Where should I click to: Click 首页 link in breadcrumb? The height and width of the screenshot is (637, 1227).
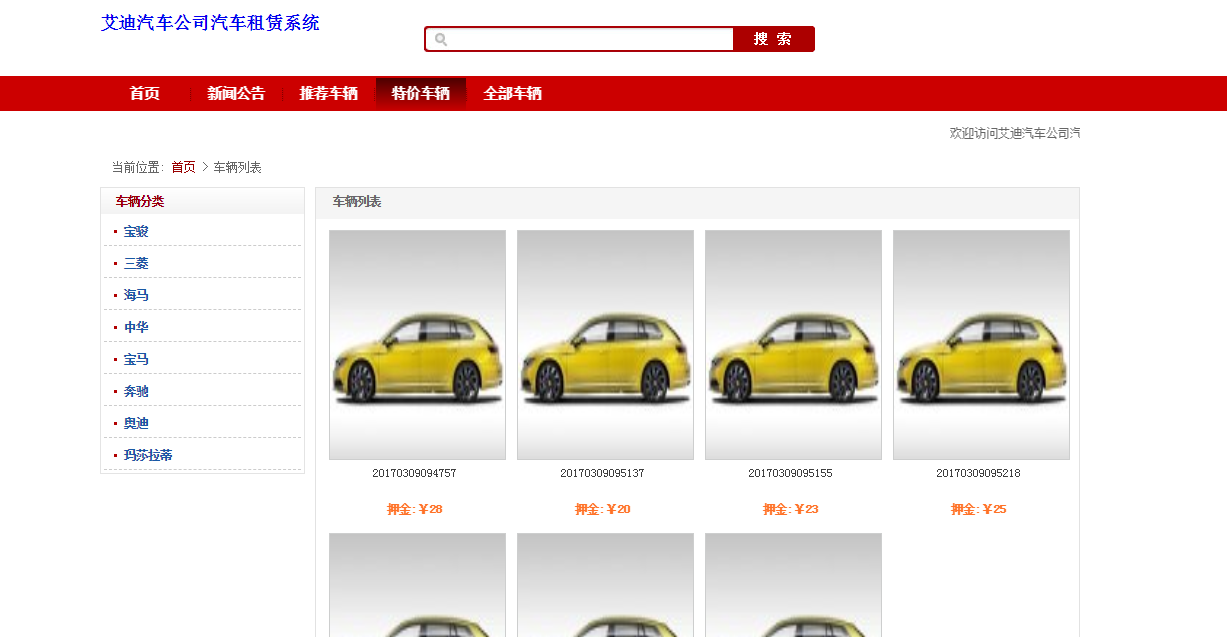coord(183,167)
